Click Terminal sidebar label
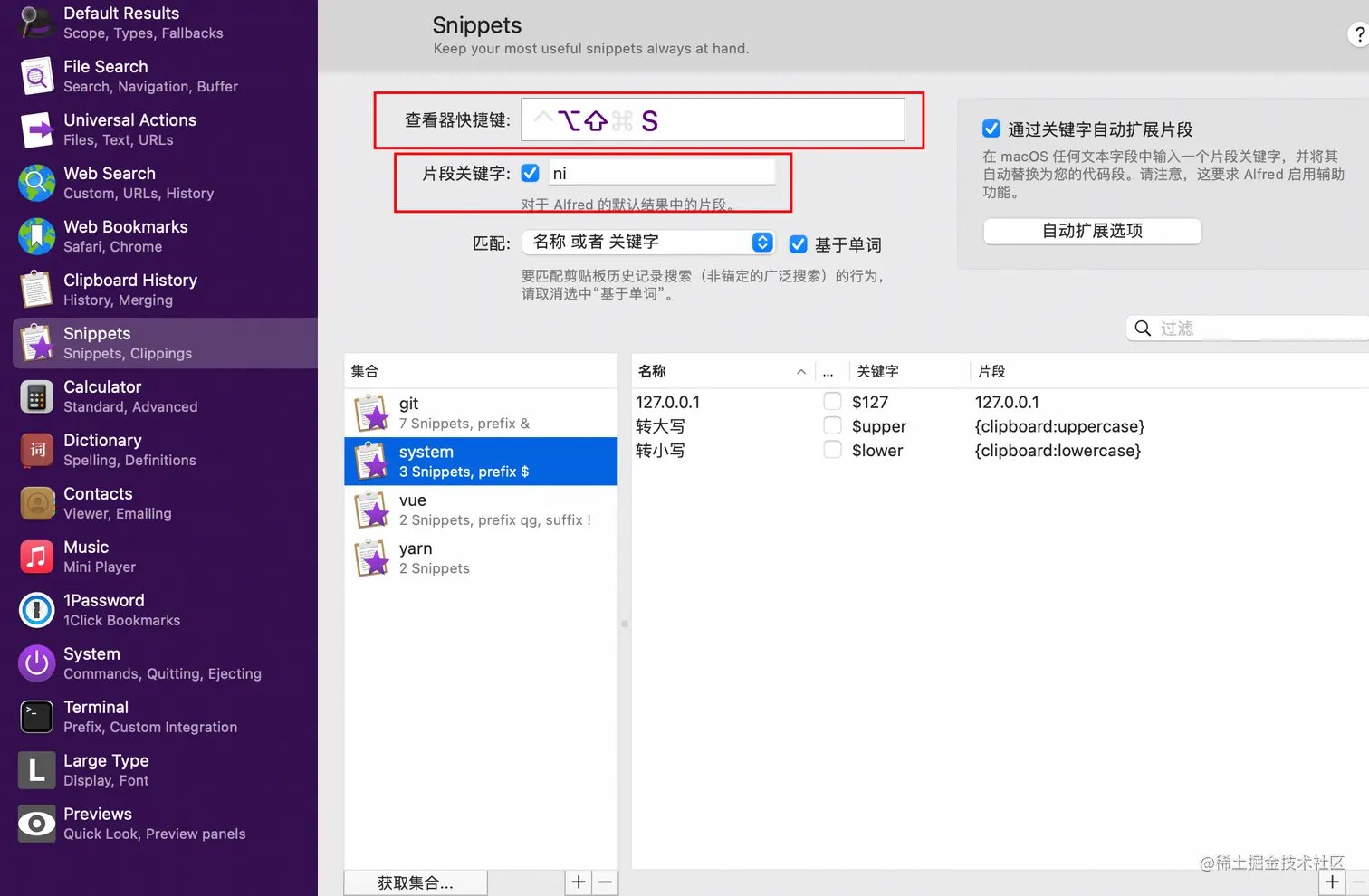Image resolution: width=1369 pixels, height=896 pixels. [x=96, y=707]
